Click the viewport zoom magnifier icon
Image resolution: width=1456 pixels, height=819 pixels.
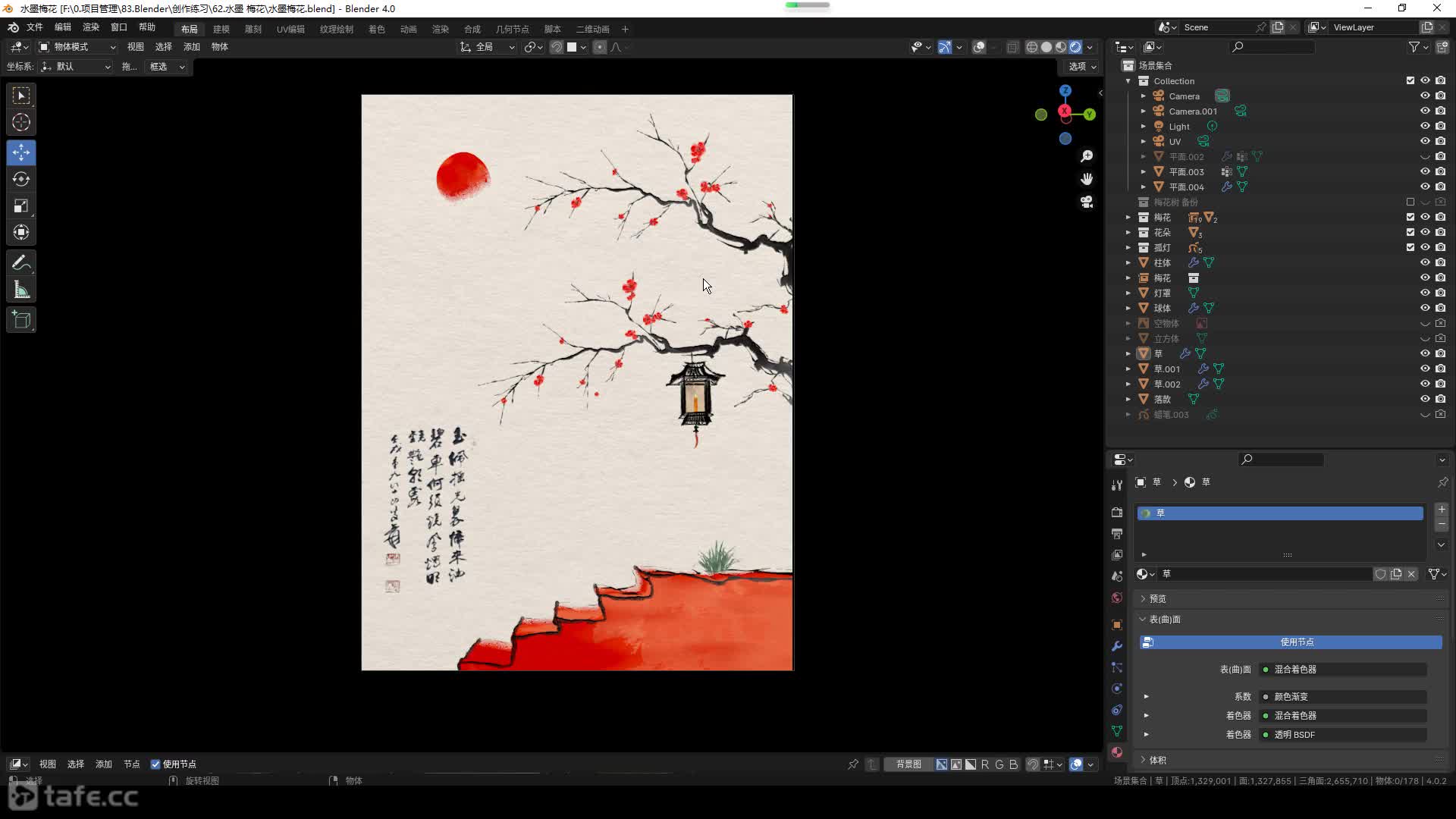(x=1087, y=155)
